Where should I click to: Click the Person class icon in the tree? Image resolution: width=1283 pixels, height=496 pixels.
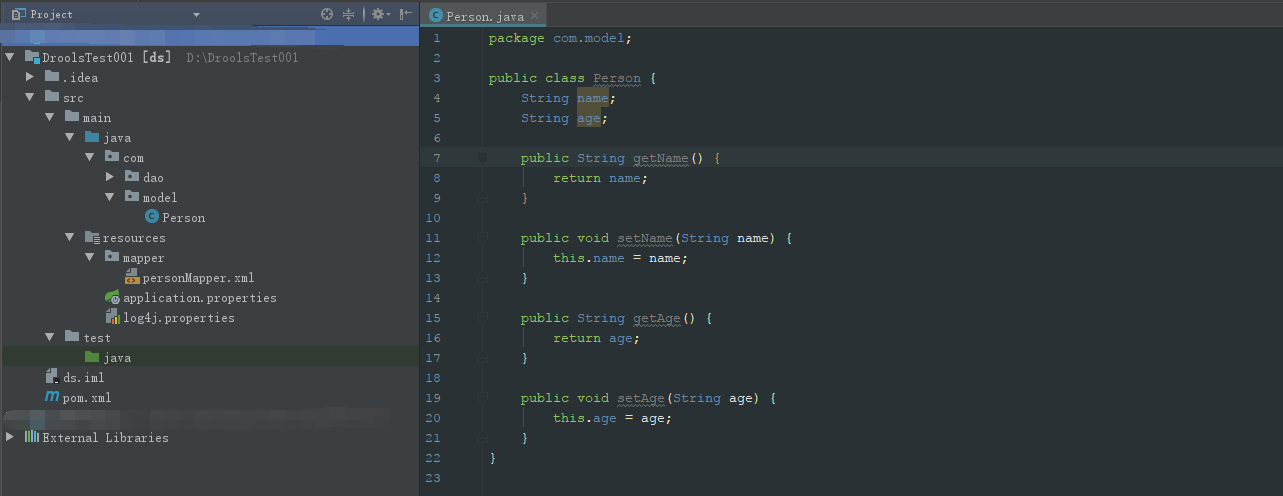click(151, 217)
